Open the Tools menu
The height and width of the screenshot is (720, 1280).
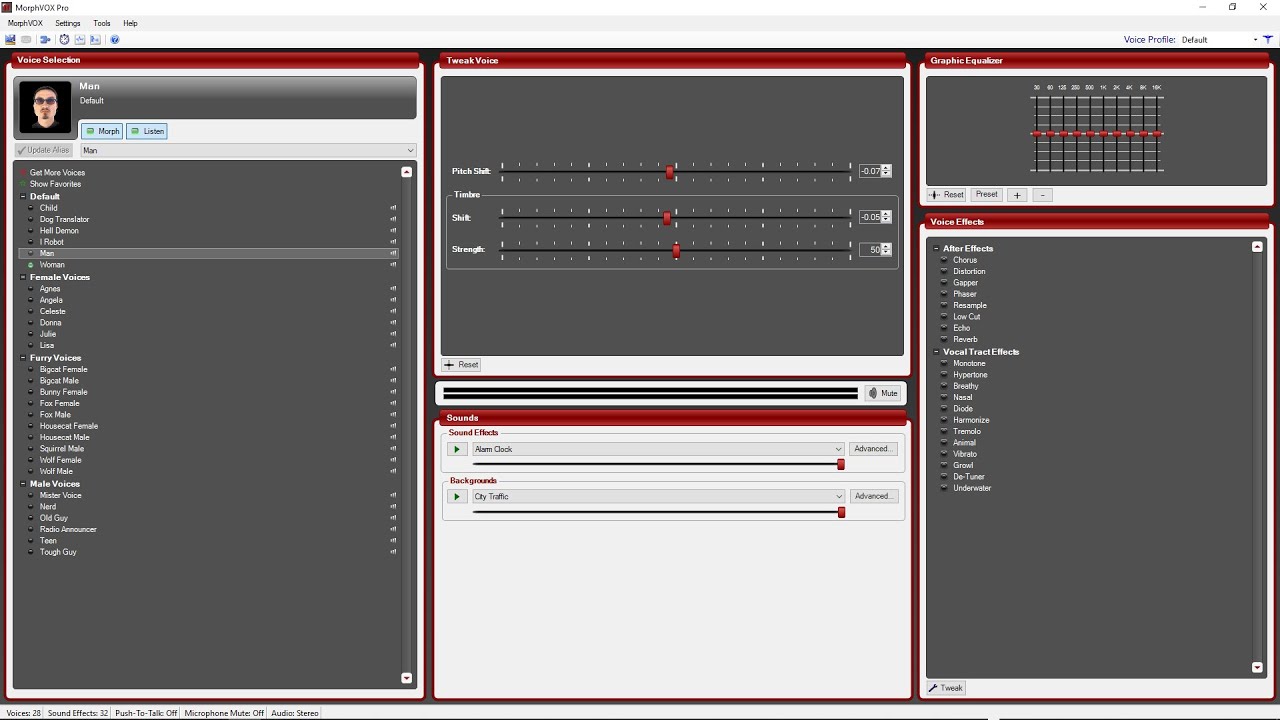[102, 23]
